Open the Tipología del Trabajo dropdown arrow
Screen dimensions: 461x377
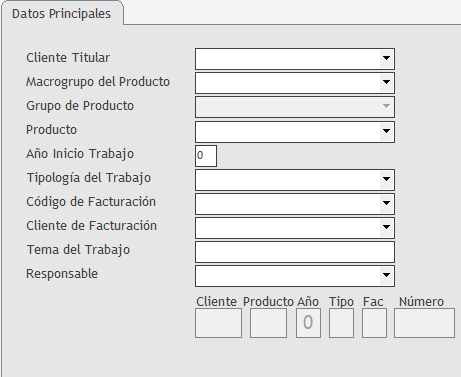coord(386,179)
